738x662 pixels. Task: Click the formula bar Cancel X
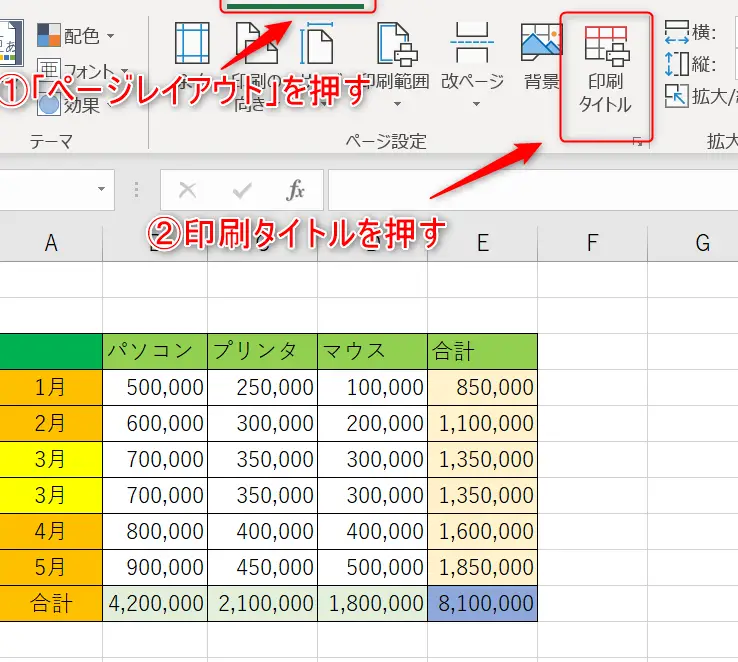click(x=187, y=190)
